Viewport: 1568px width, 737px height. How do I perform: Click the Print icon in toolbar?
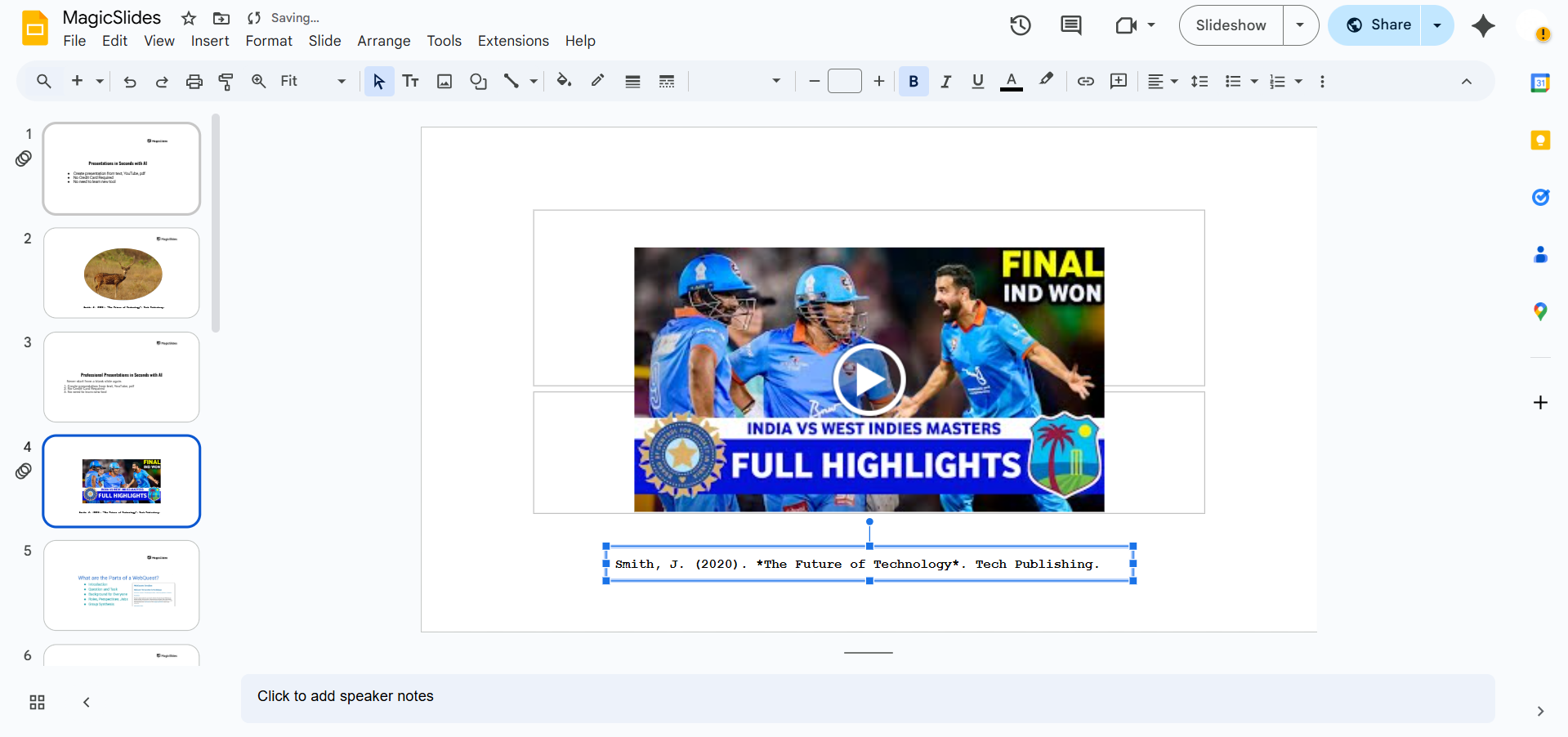pos(194,81)
